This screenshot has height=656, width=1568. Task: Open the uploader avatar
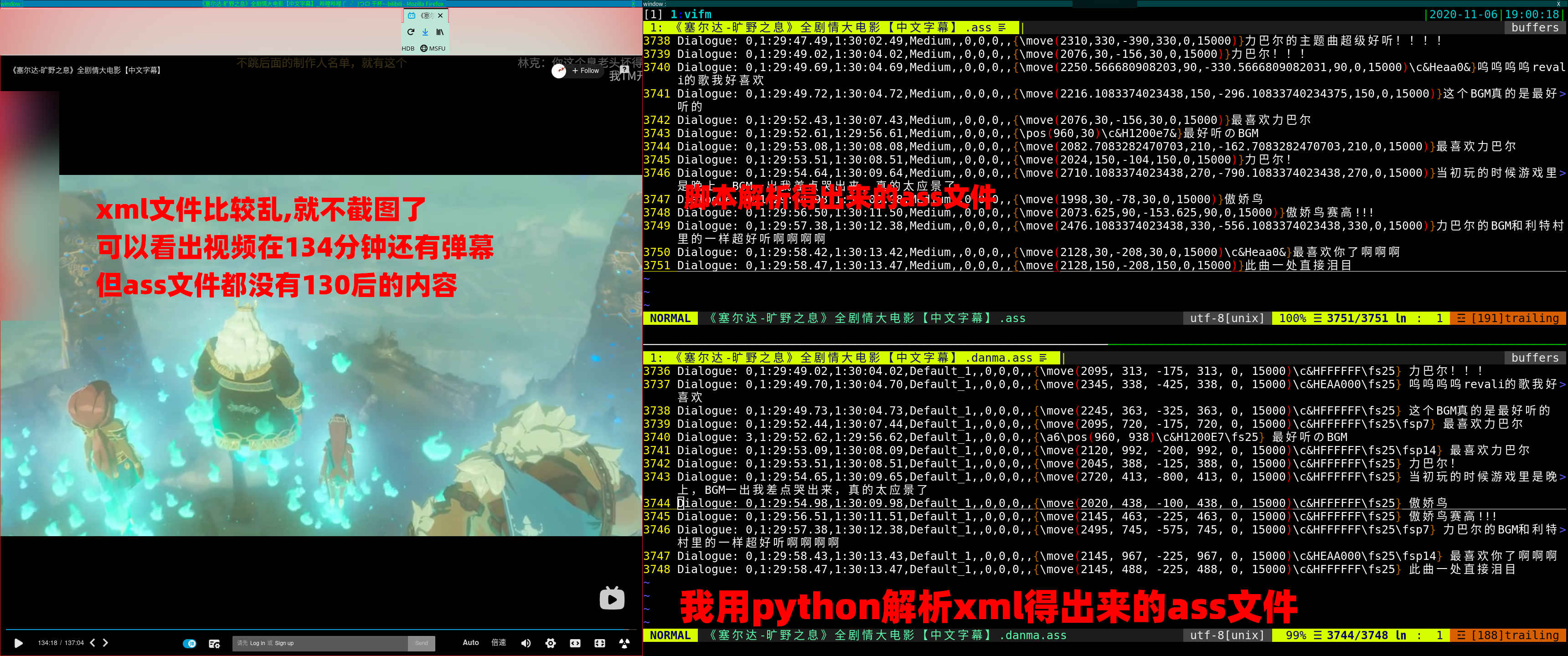click(559, 71)
